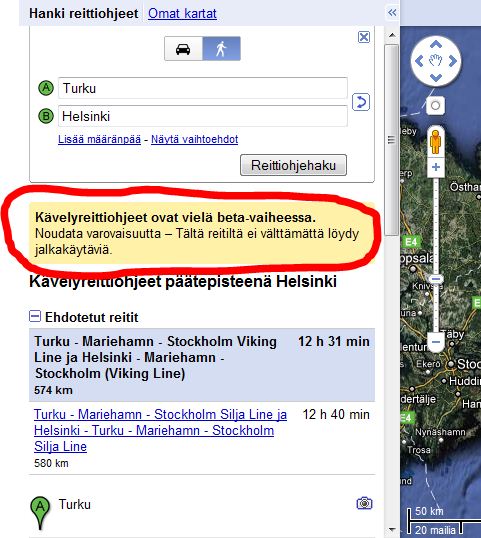Select the walking directions mode icon
The image size is (481, 538).
(222, 49)
